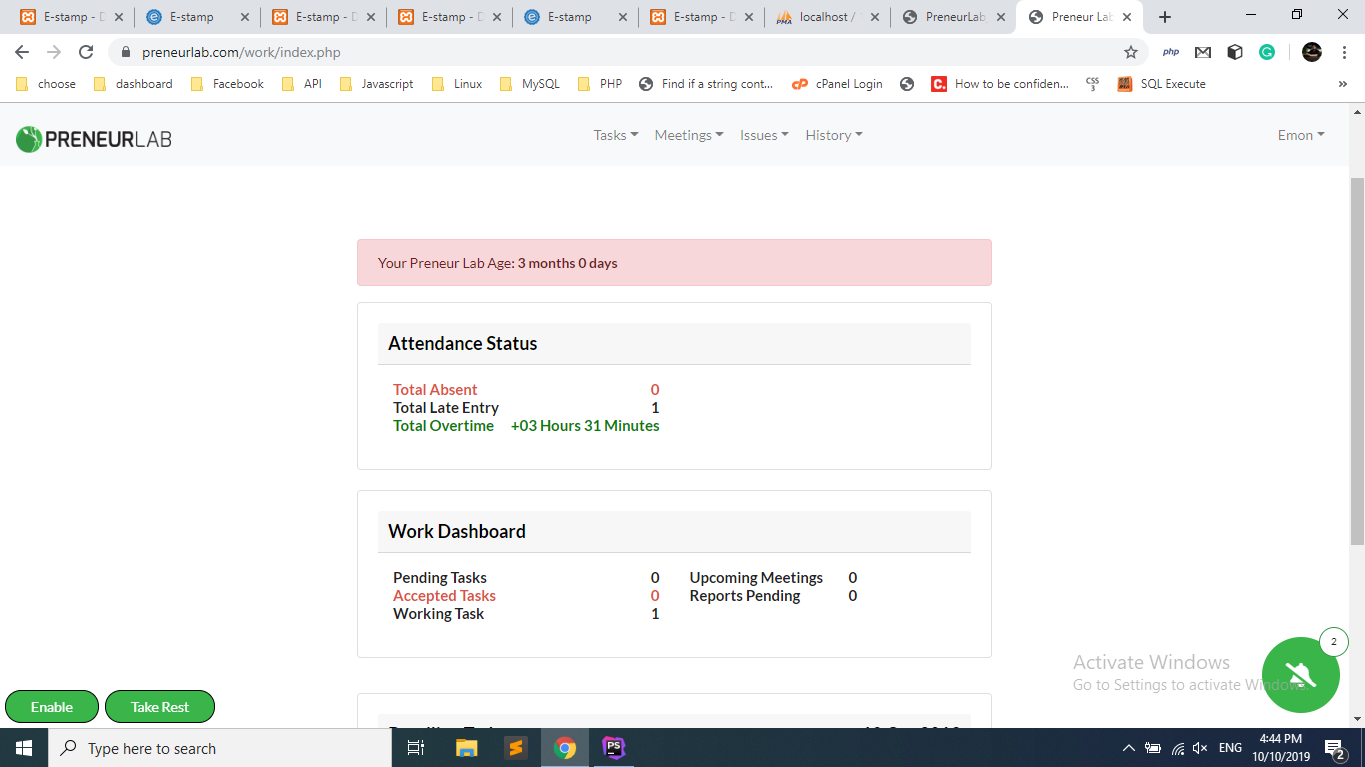
Task: Open Chrome's three-dot menu
Action: pyautogui.click(x=1344, y=52)
